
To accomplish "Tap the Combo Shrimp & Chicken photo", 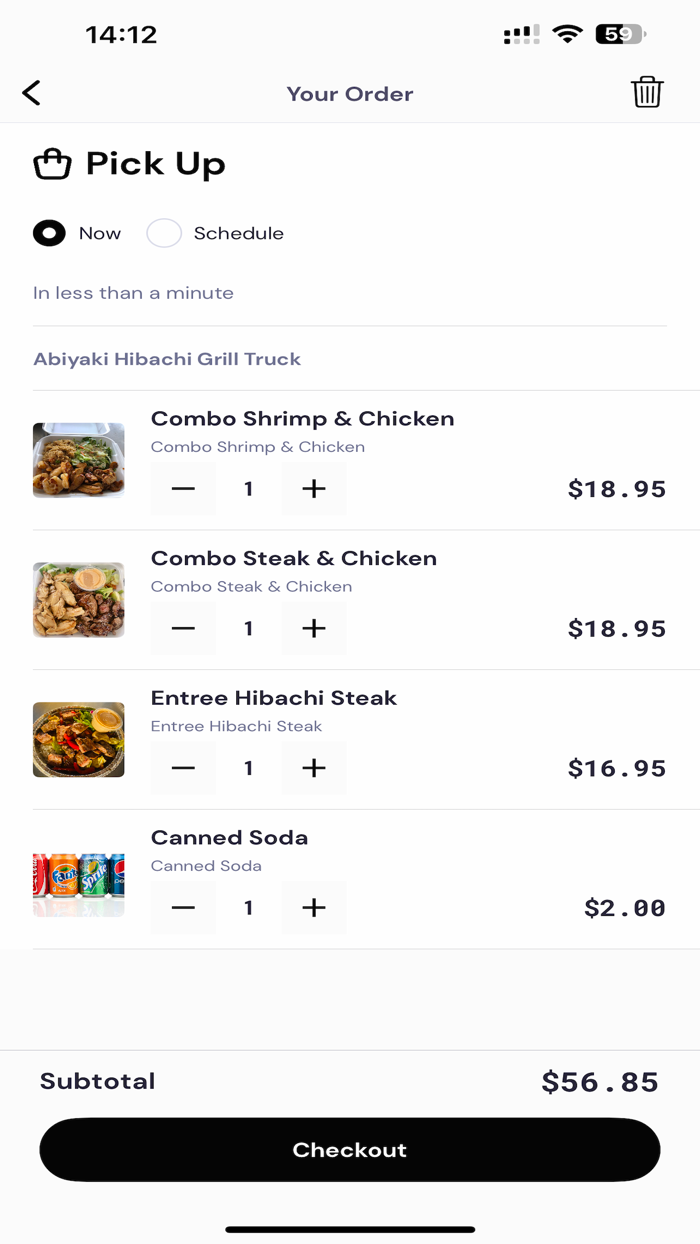I will [x=78, y=461].
